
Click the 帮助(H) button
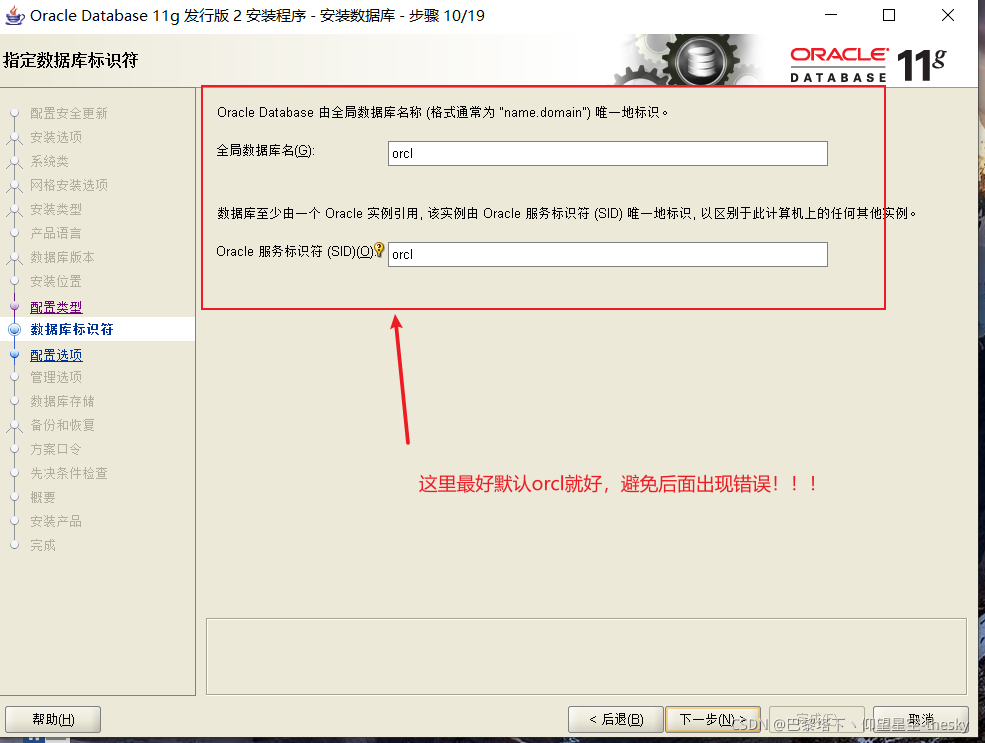tap(52, 719)
